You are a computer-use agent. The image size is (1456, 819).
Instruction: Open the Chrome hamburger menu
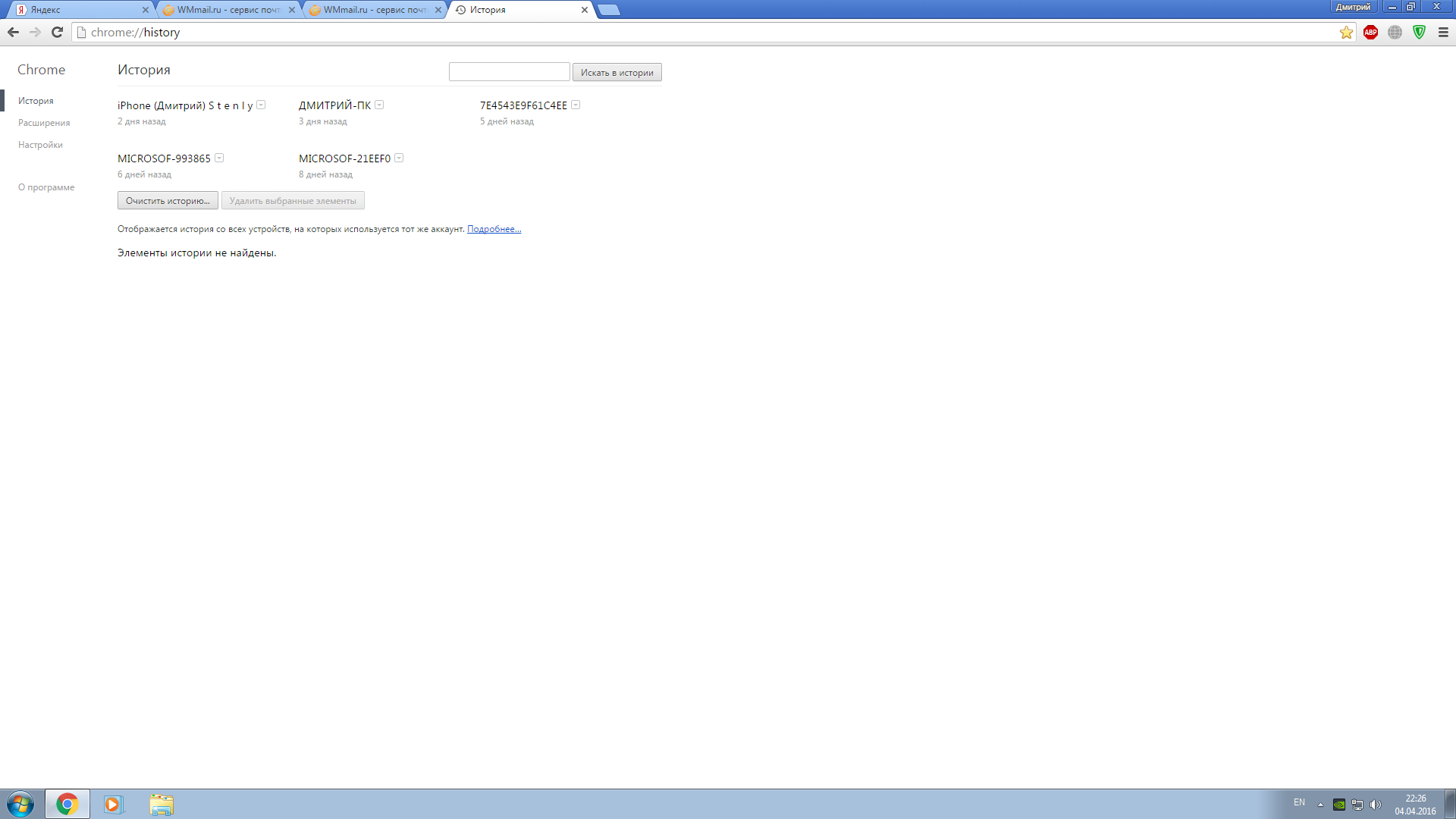tap(1443, 33)
